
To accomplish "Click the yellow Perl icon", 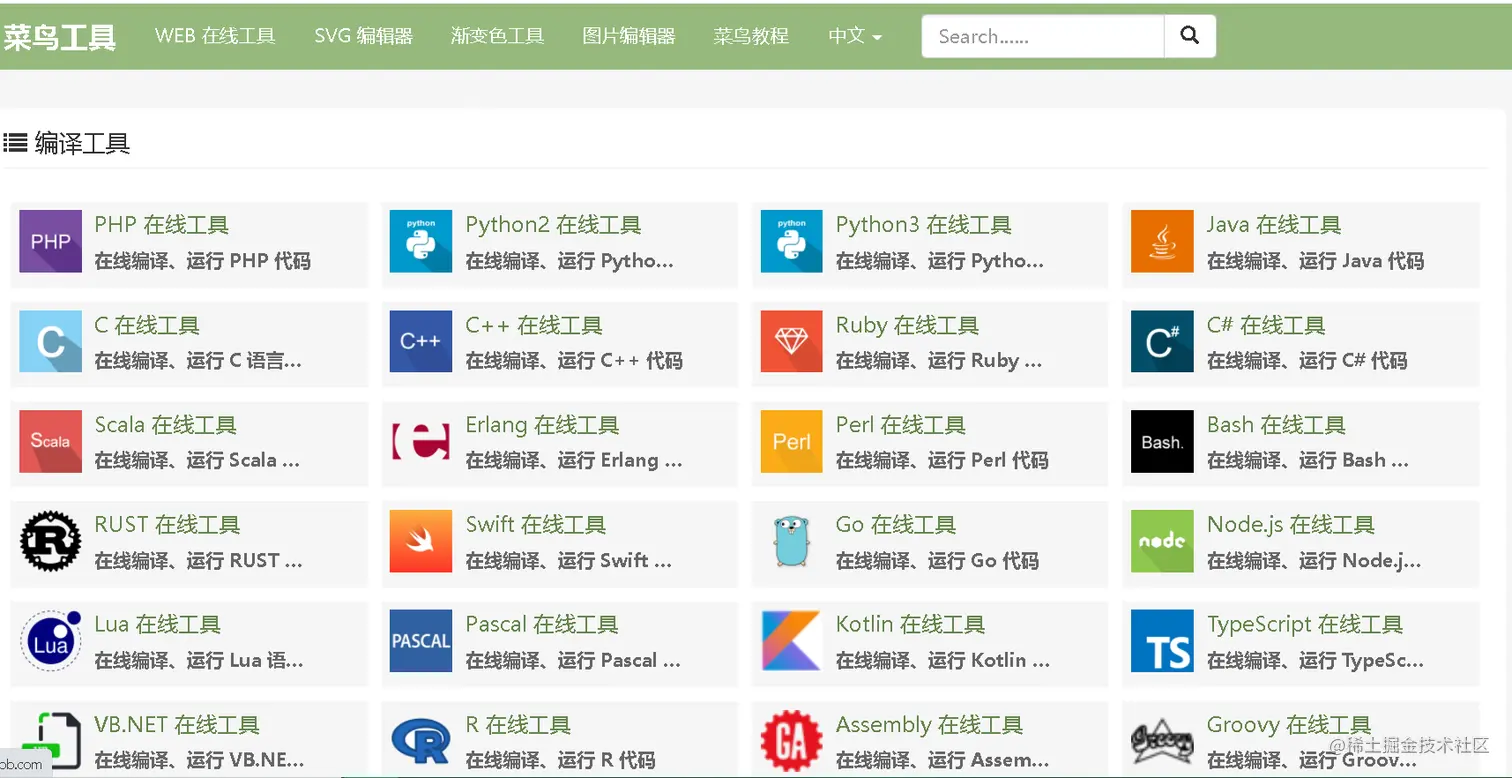I will 791,441.
